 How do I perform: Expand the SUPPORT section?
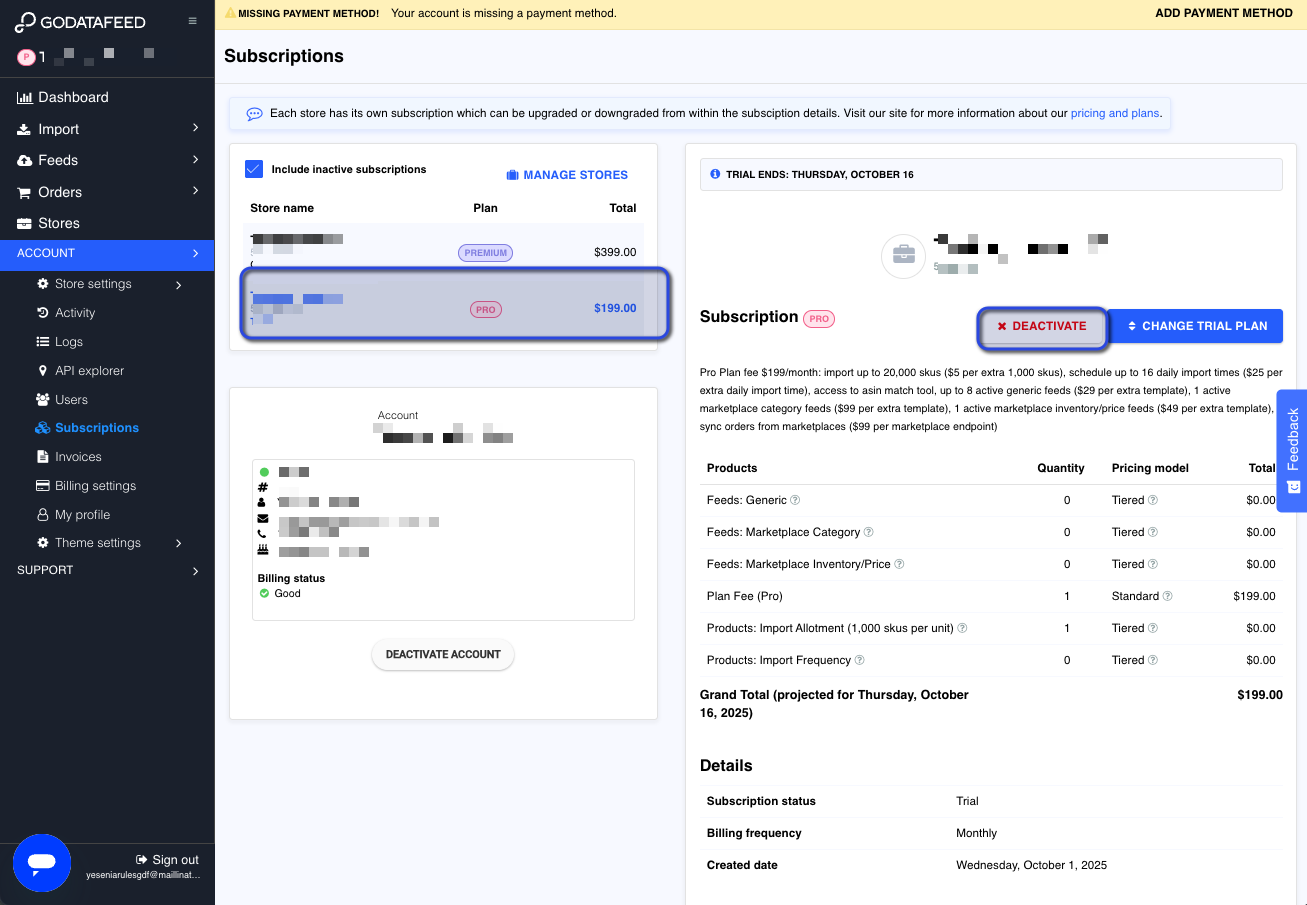pyautogui.click(x=195, y=571)
